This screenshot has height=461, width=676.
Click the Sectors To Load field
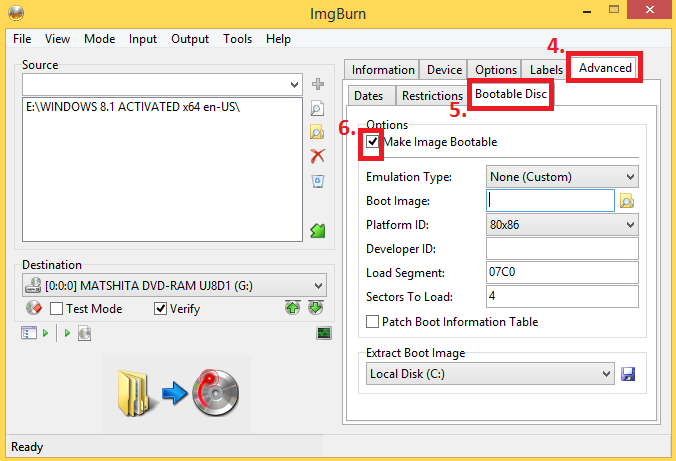point(562,297)
